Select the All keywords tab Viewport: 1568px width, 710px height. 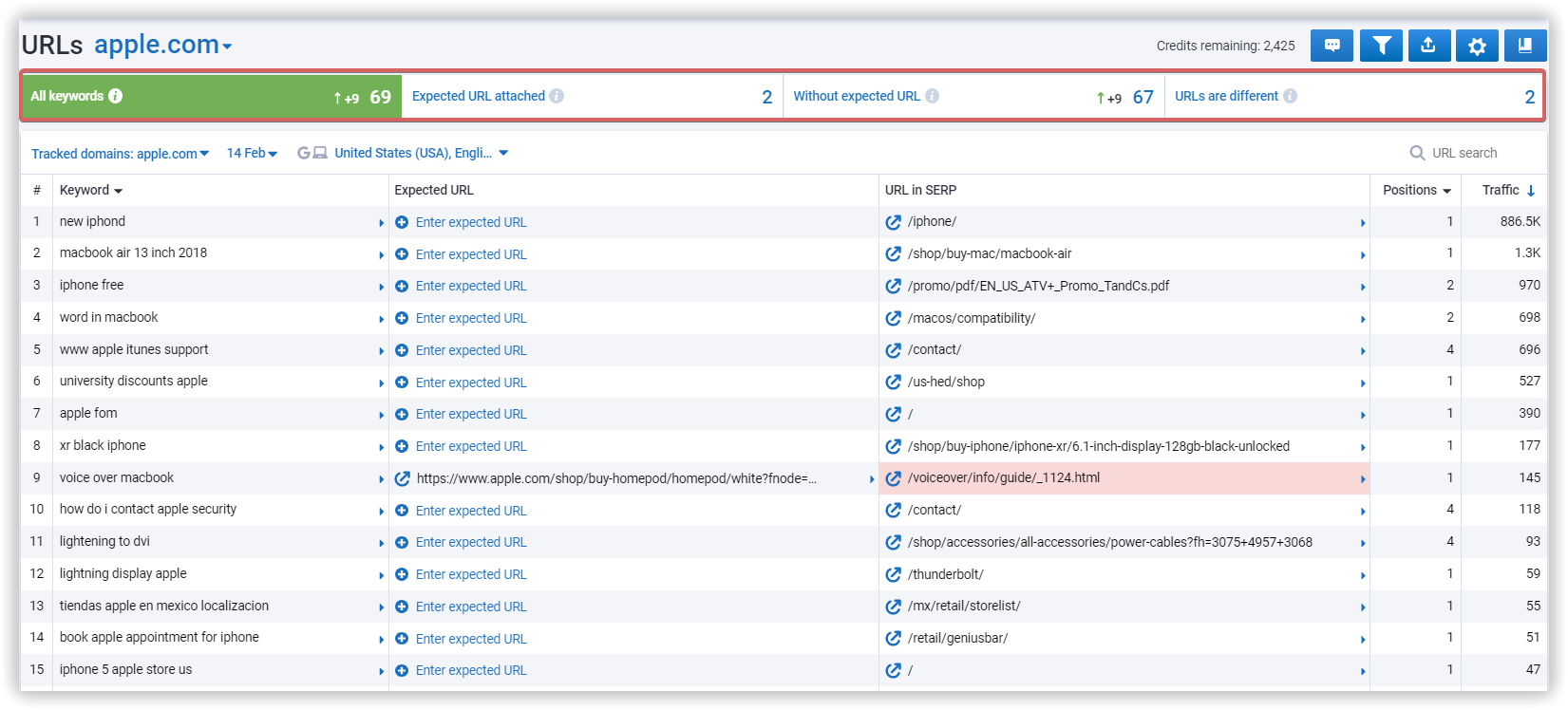point(212,96)
